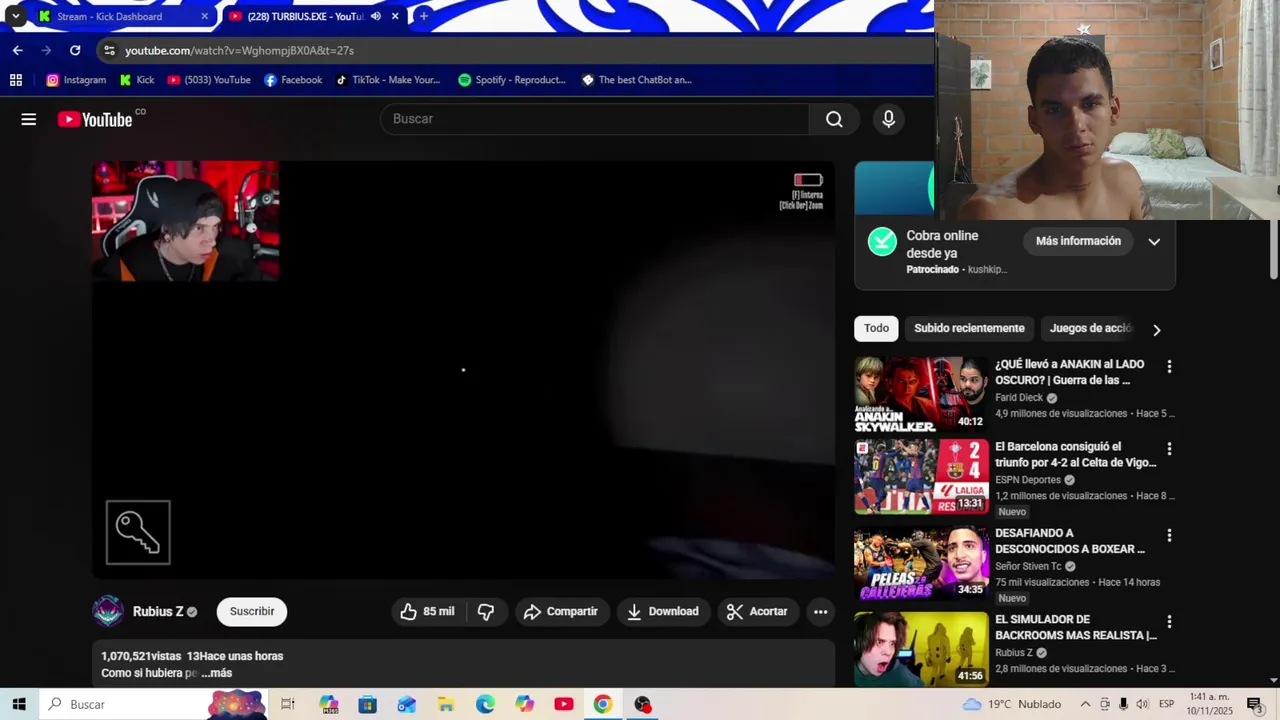
Task: Open the Backrooms simulator video thumbnail
Action: (x=921, y=649)
